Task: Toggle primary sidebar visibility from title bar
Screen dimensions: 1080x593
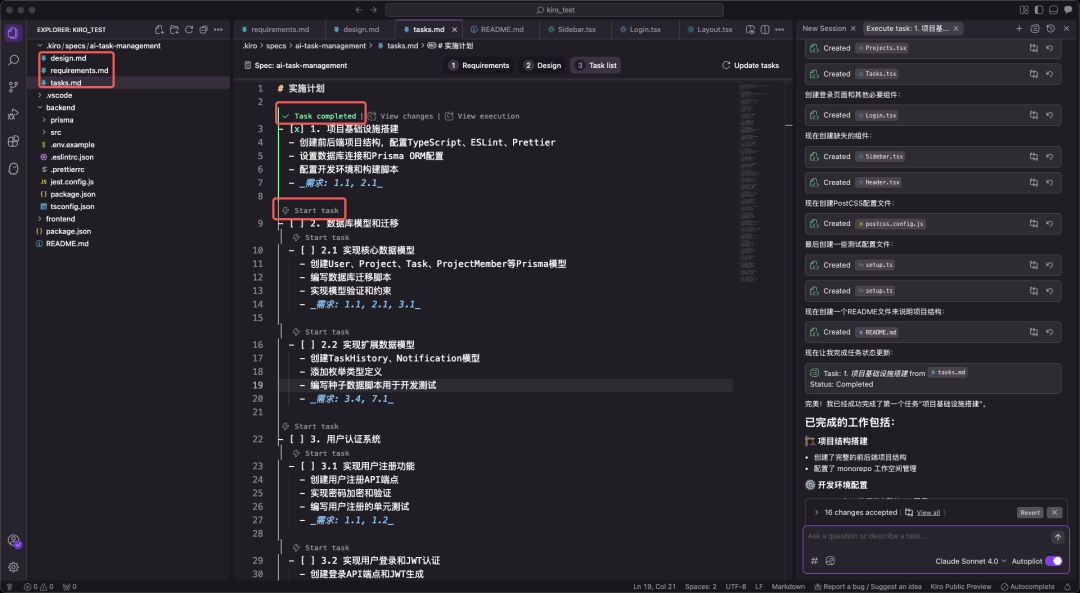Action: [1039, 10]
